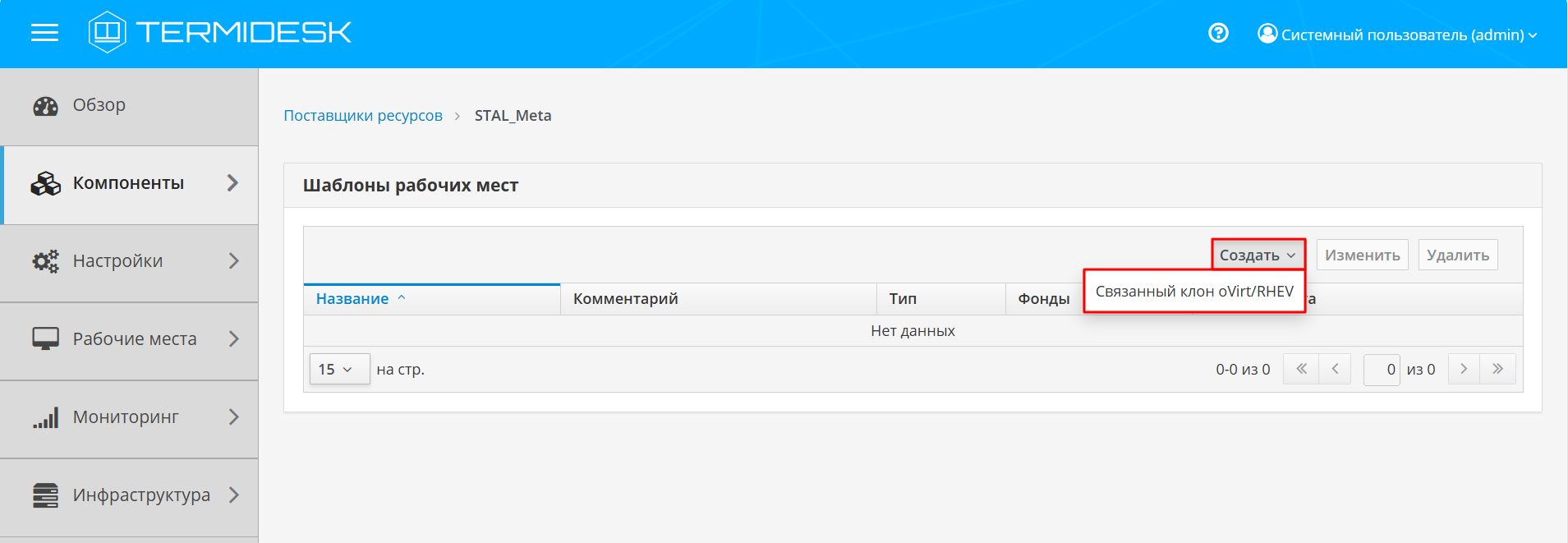Viewport: 1568px width, 543px height.
Task: Click the Мониторинг signal bars icon
Action: click(45, 417)
